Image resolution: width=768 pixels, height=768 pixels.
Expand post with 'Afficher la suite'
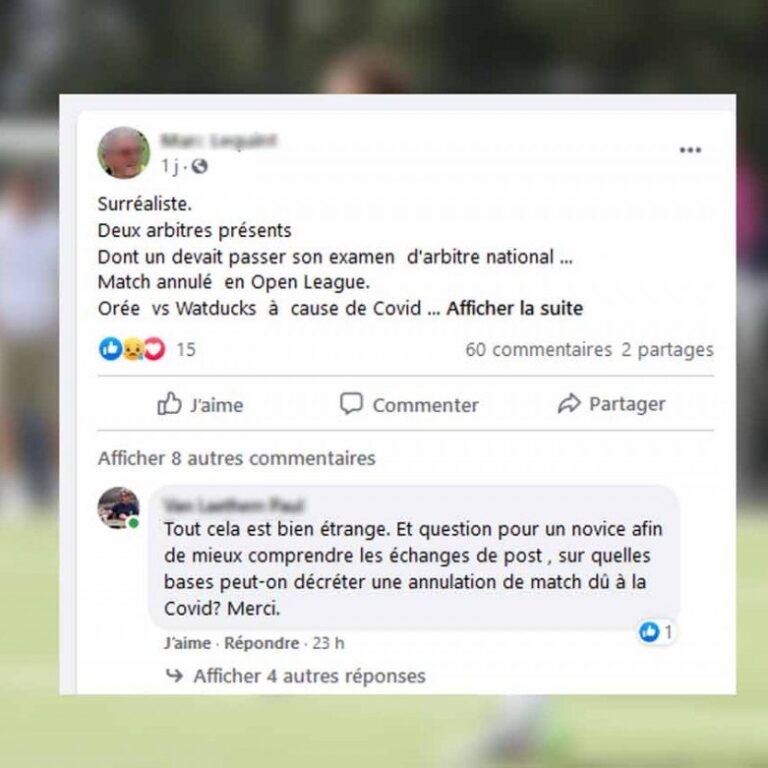click(514, 309)
